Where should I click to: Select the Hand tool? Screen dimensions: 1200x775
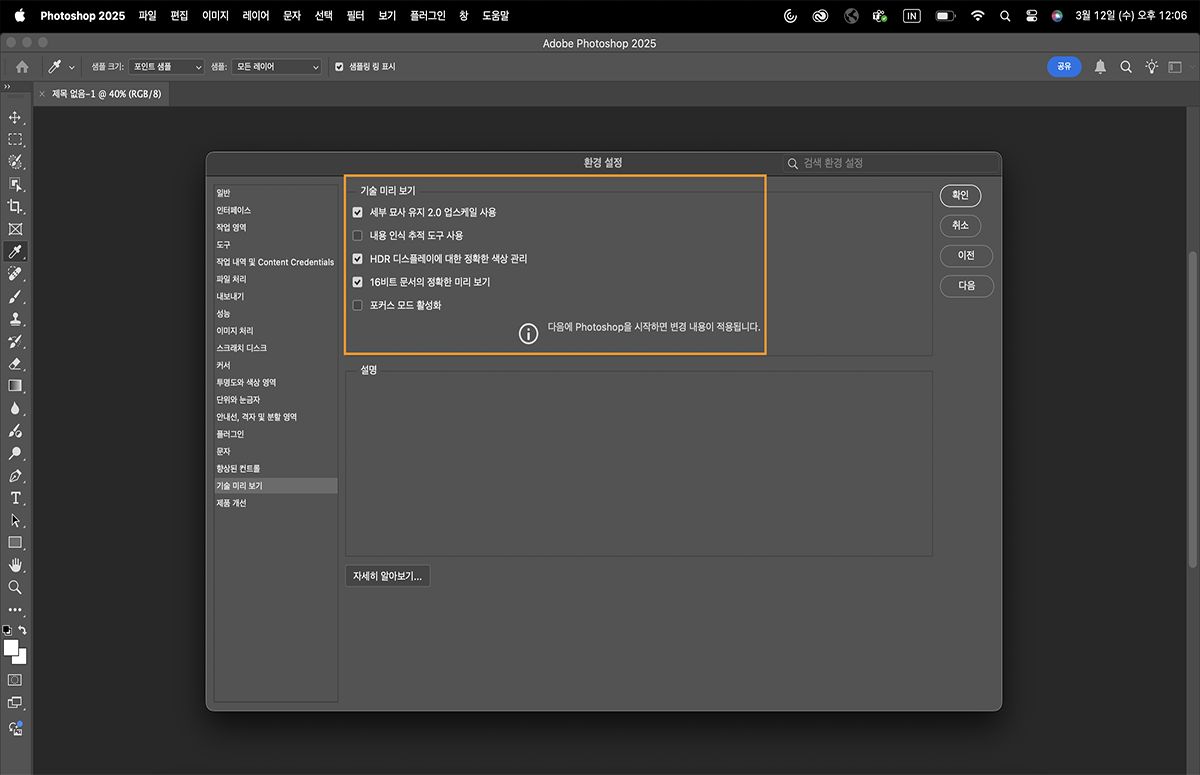[x=15, y=565]
